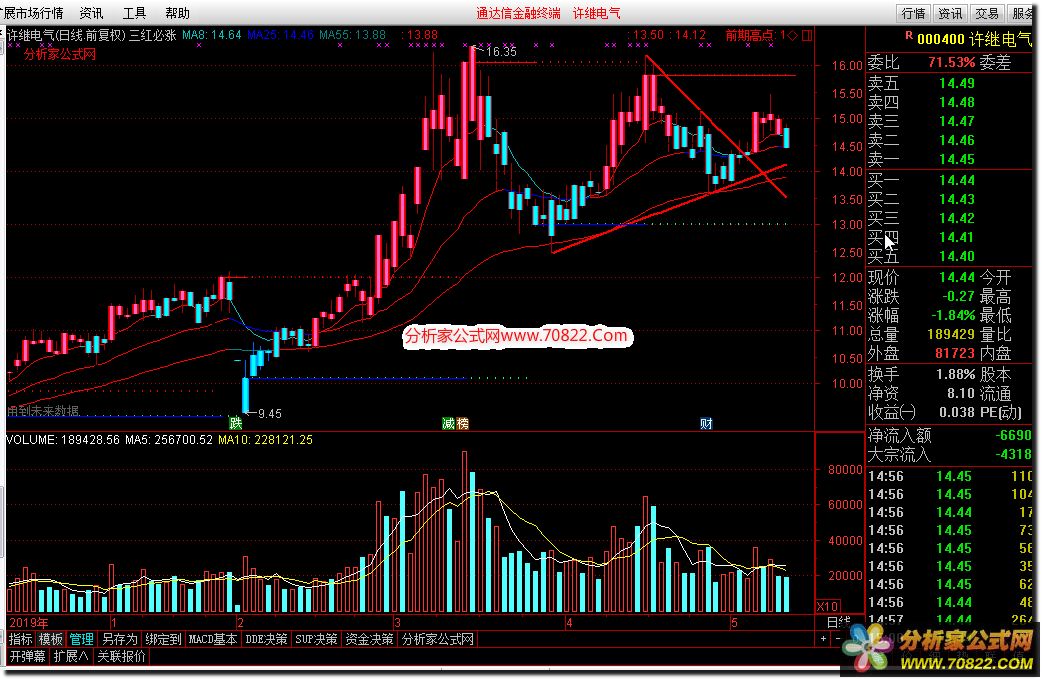Click the 卖一 price 14.45
The image size is (1042, 679).
[957, 159]
